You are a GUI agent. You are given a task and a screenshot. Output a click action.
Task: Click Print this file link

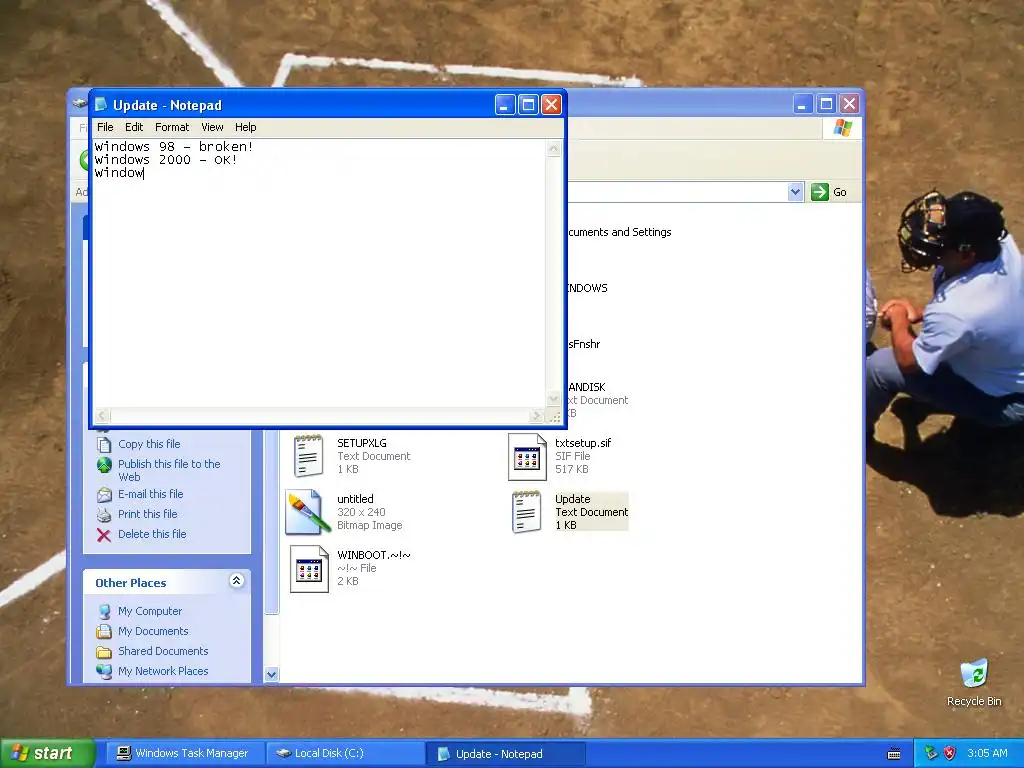click(x=148, y=514)
